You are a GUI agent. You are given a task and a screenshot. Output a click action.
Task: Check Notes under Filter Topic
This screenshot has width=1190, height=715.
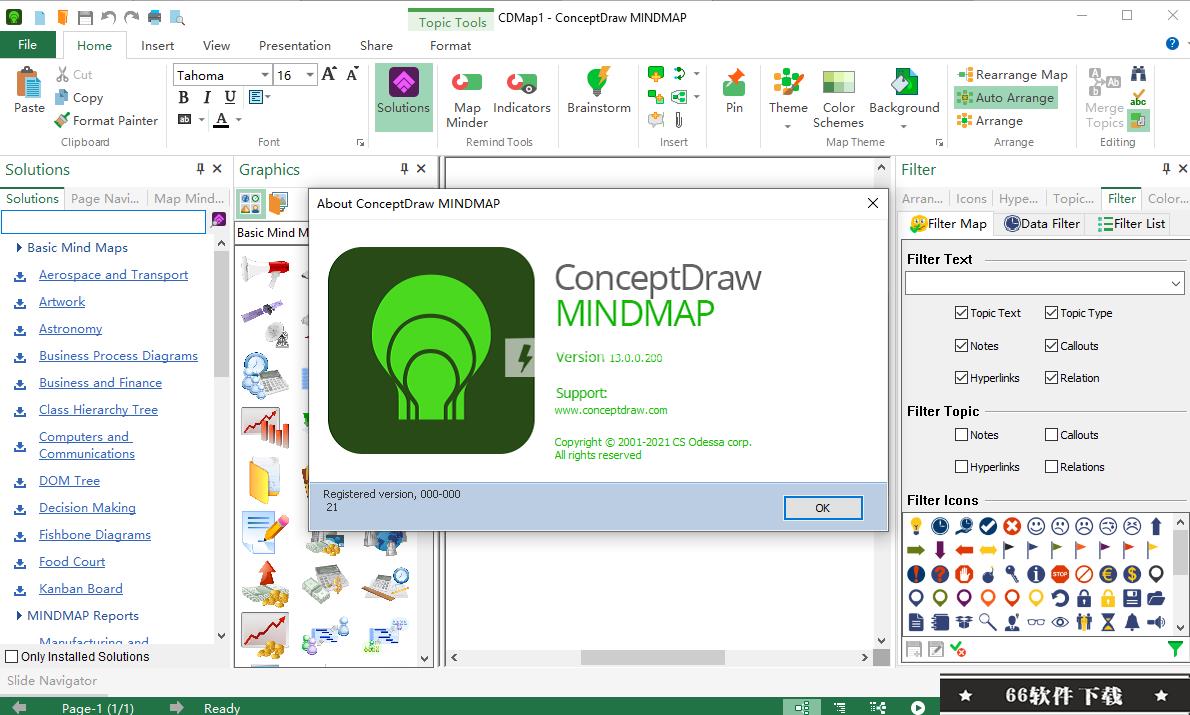pyautogui.click(x=961, y=435)
